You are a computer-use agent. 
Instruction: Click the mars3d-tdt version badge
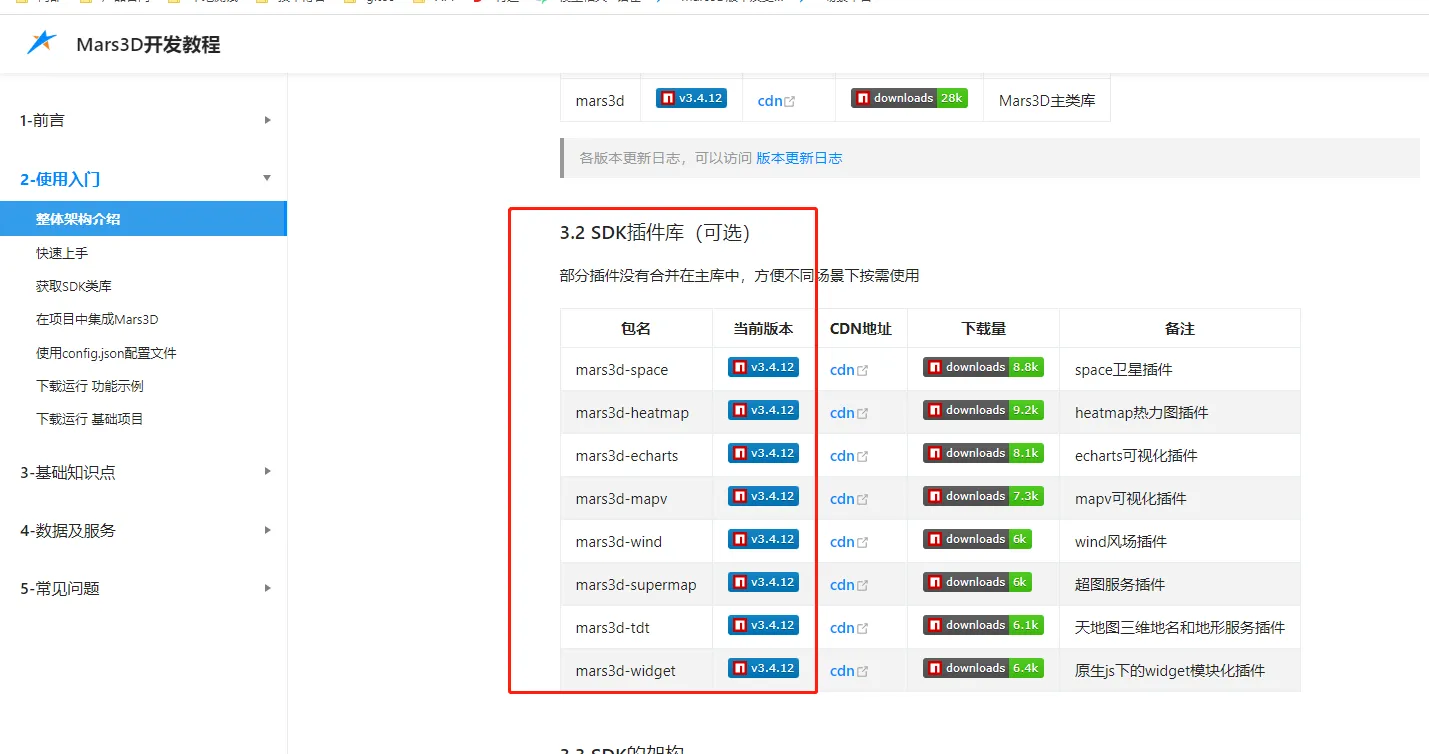coord(763,625)
